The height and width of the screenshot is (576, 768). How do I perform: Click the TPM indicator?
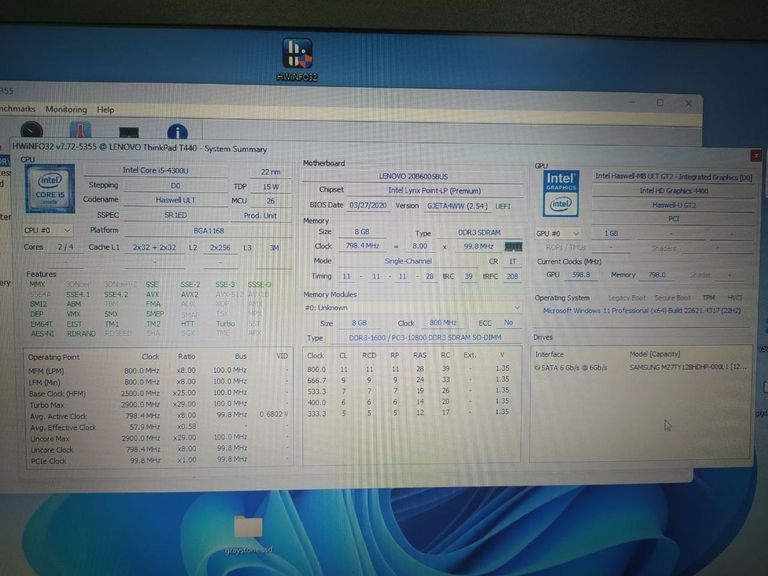(708, 297)
